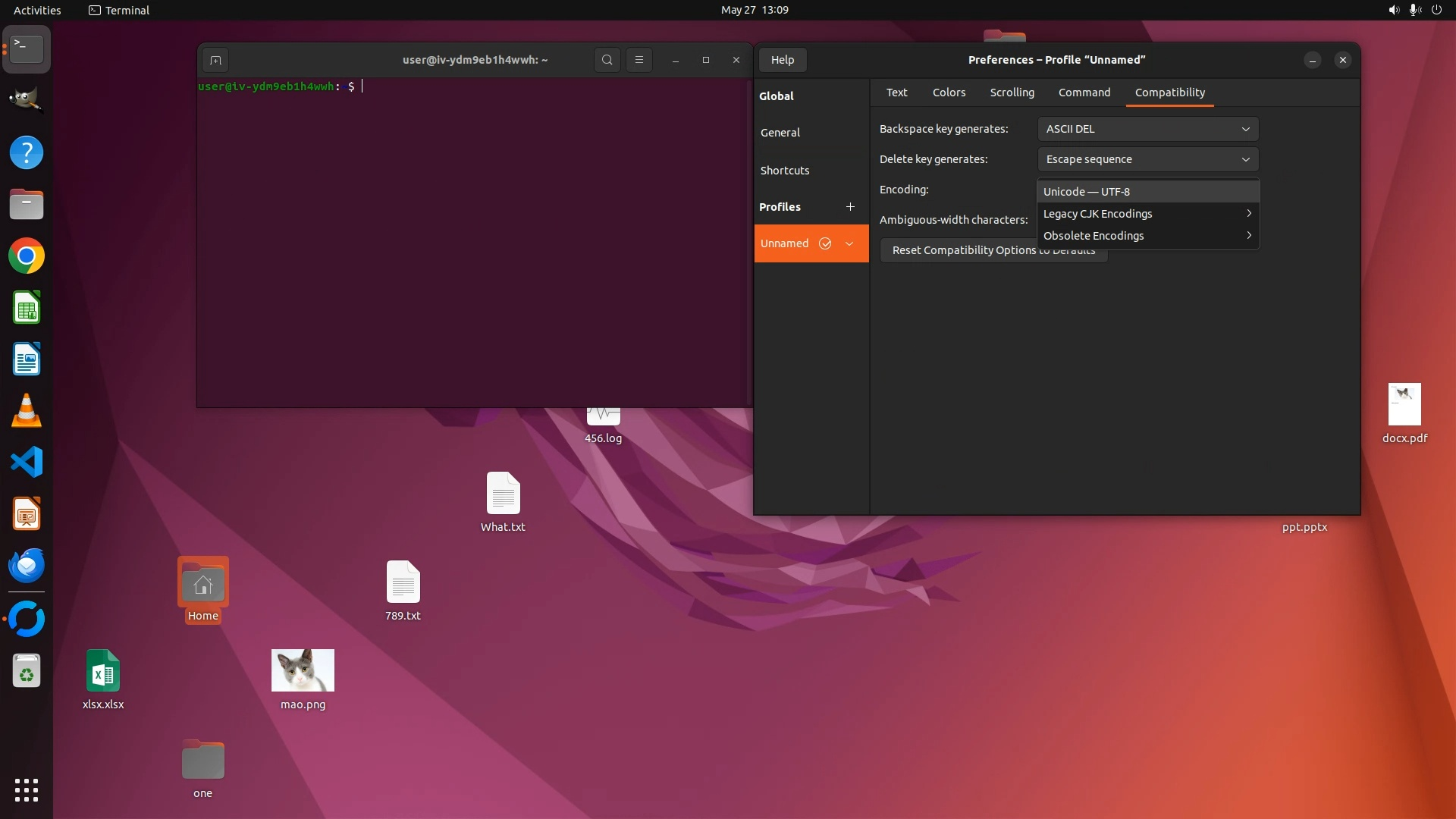Open Delete key generates dropdown

[1147, 159]
